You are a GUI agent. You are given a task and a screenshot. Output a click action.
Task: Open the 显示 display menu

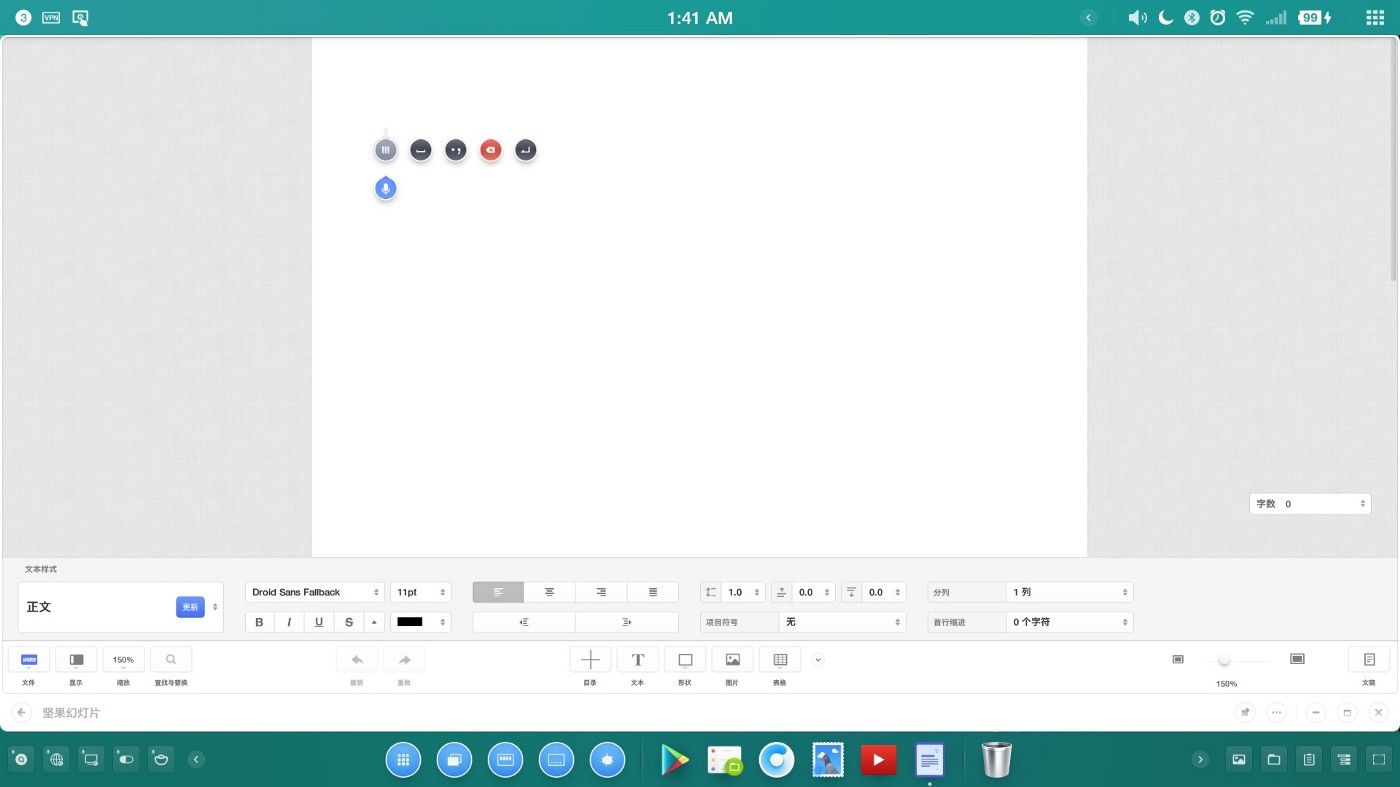[76, 660]
